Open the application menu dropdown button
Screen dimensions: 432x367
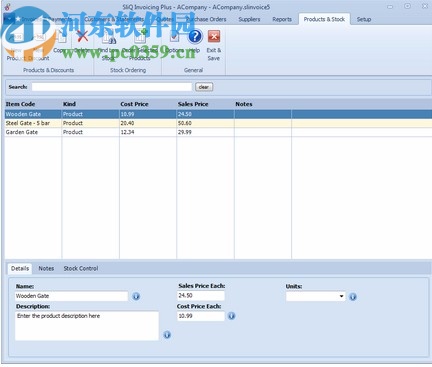click(9, 19)
